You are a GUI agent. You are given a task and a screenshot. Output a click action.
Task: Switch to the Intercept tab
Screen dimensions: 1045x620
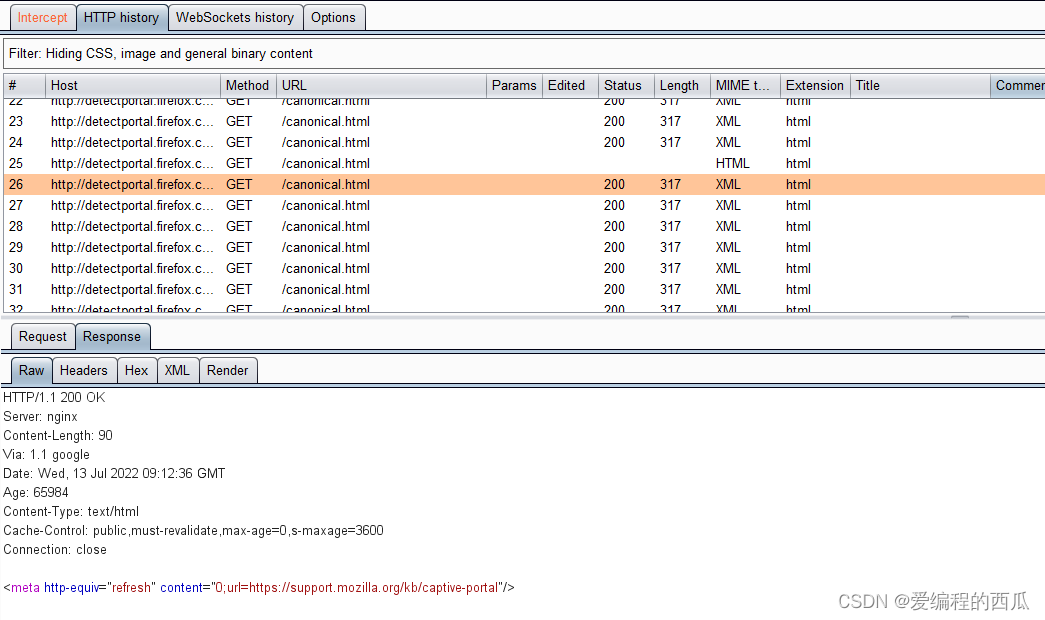pos(43,18)
